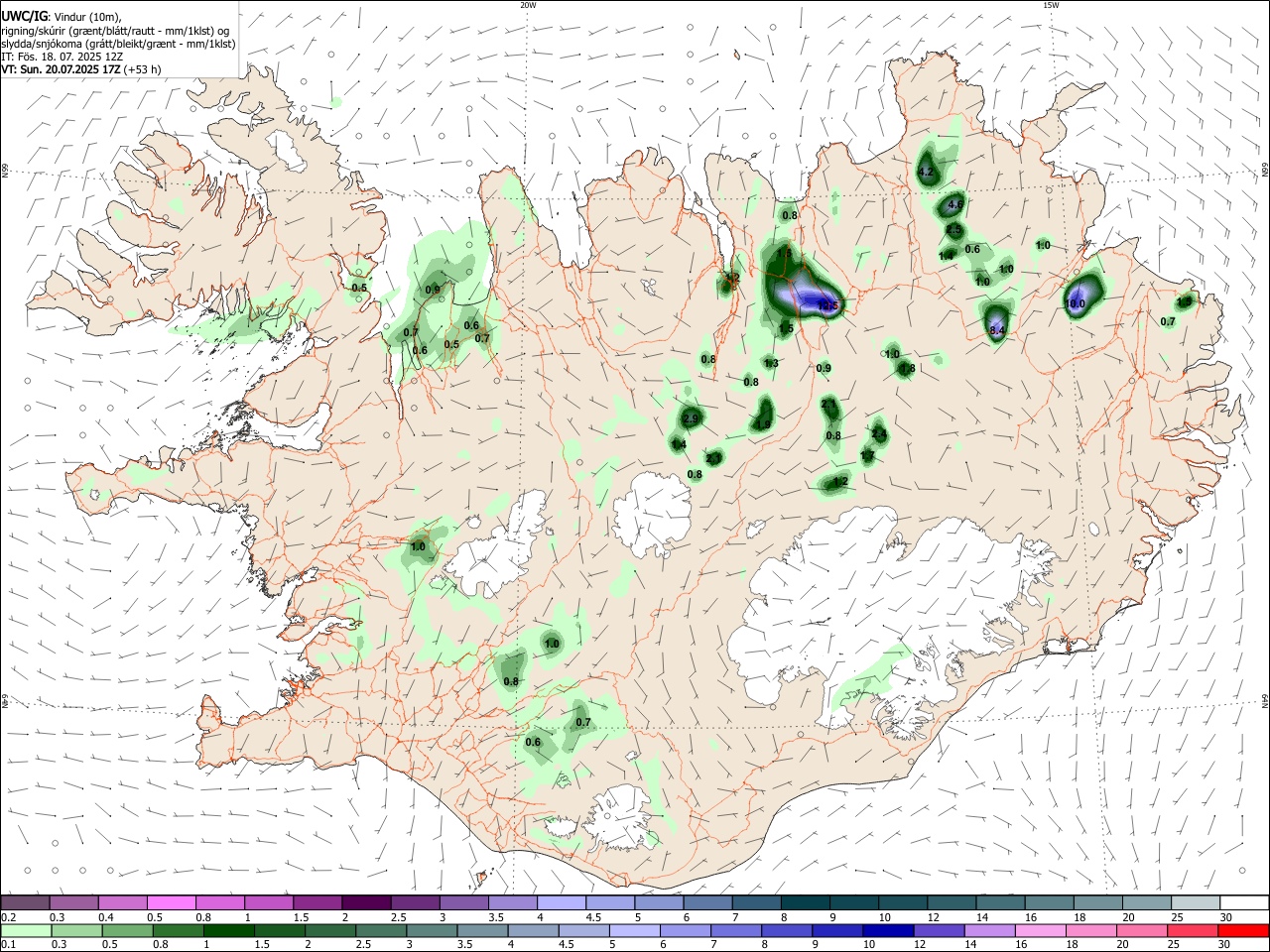The image size is (1270, 952).
Task: Click the 0.2 label of the upper scale
Action: coord(7,917)
